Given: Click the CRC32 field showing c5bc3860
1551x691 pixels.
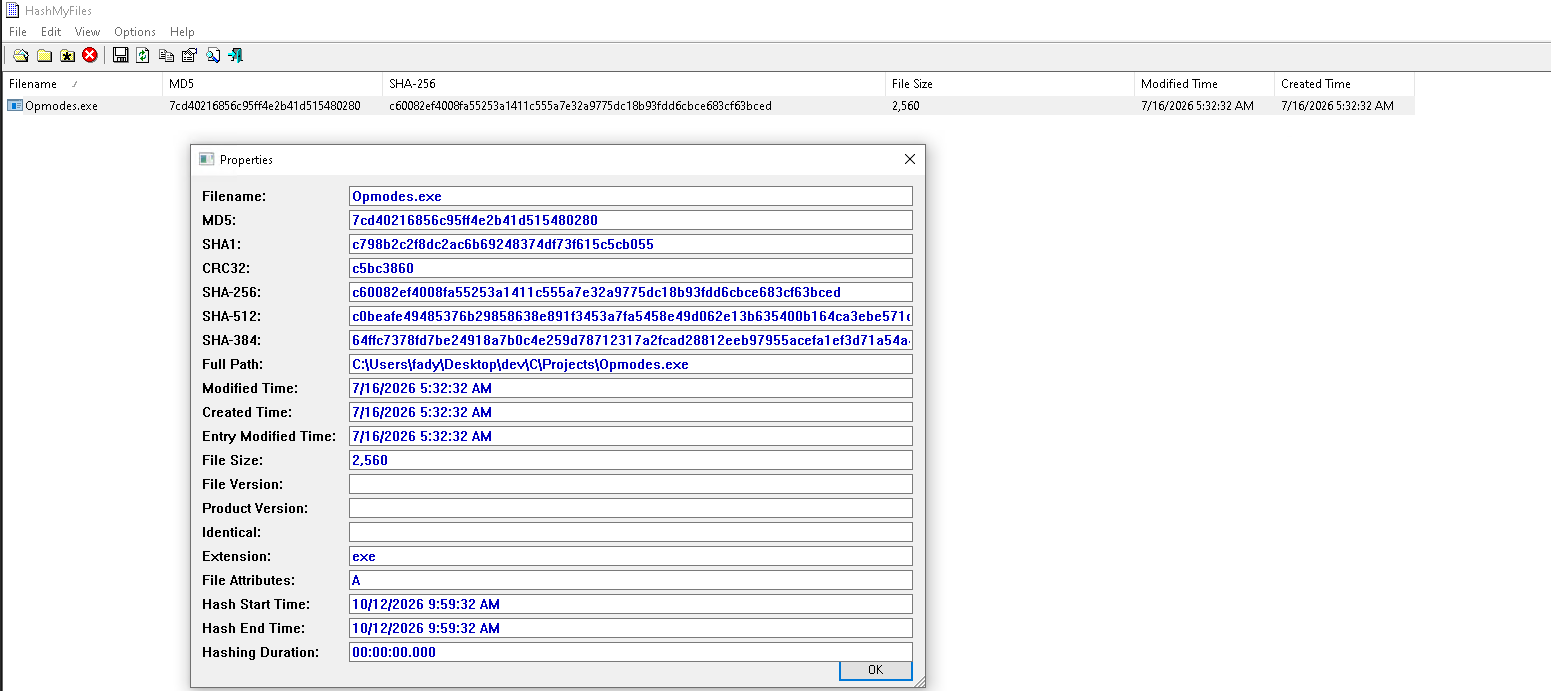Looking at the screenshot, I should 631,268.
